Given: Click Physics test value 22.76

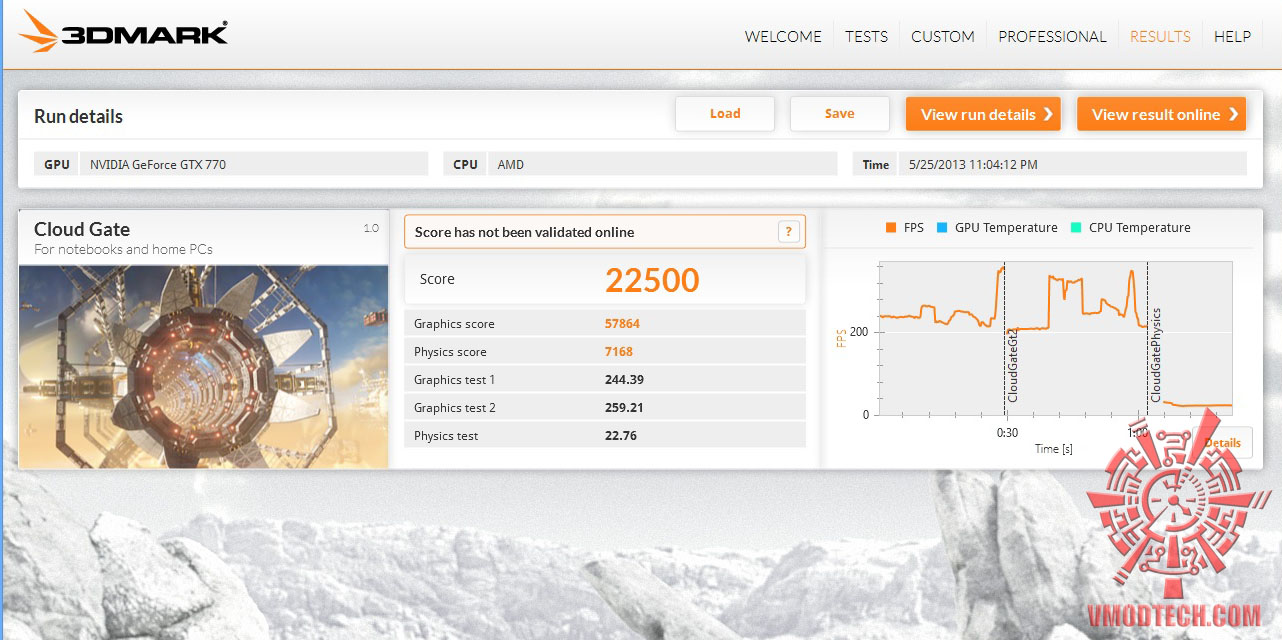Looking at the screenshot, I should pos(620,436).
